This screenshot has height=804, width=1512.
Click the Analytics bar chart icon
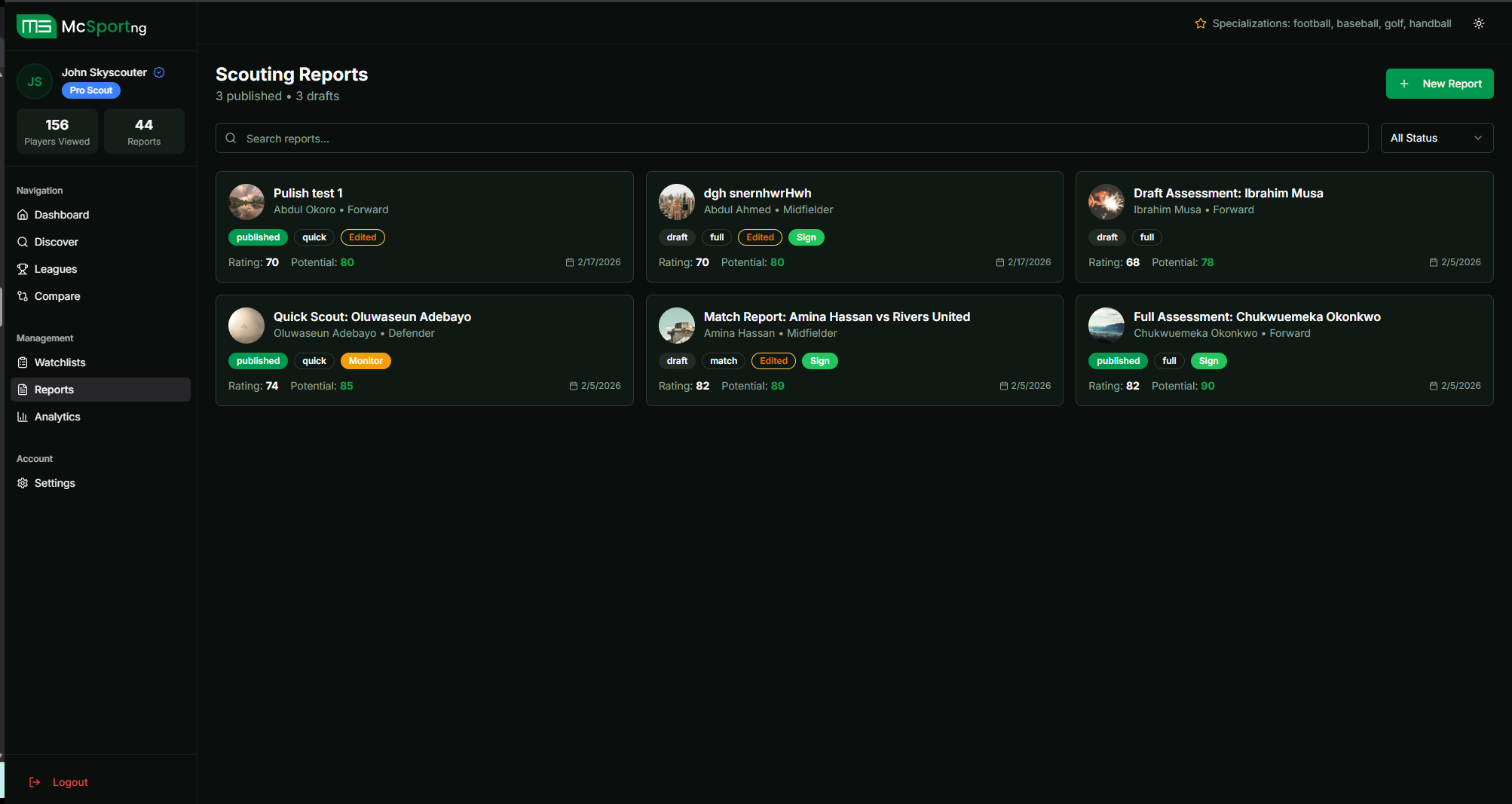23,417
